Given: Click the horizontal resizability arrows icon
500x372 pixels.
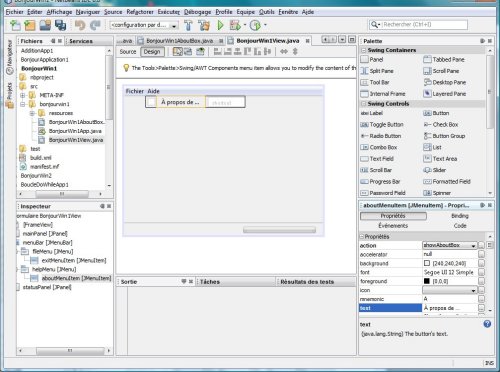Looking at the screenshot, I should click(x=284, y=52).
